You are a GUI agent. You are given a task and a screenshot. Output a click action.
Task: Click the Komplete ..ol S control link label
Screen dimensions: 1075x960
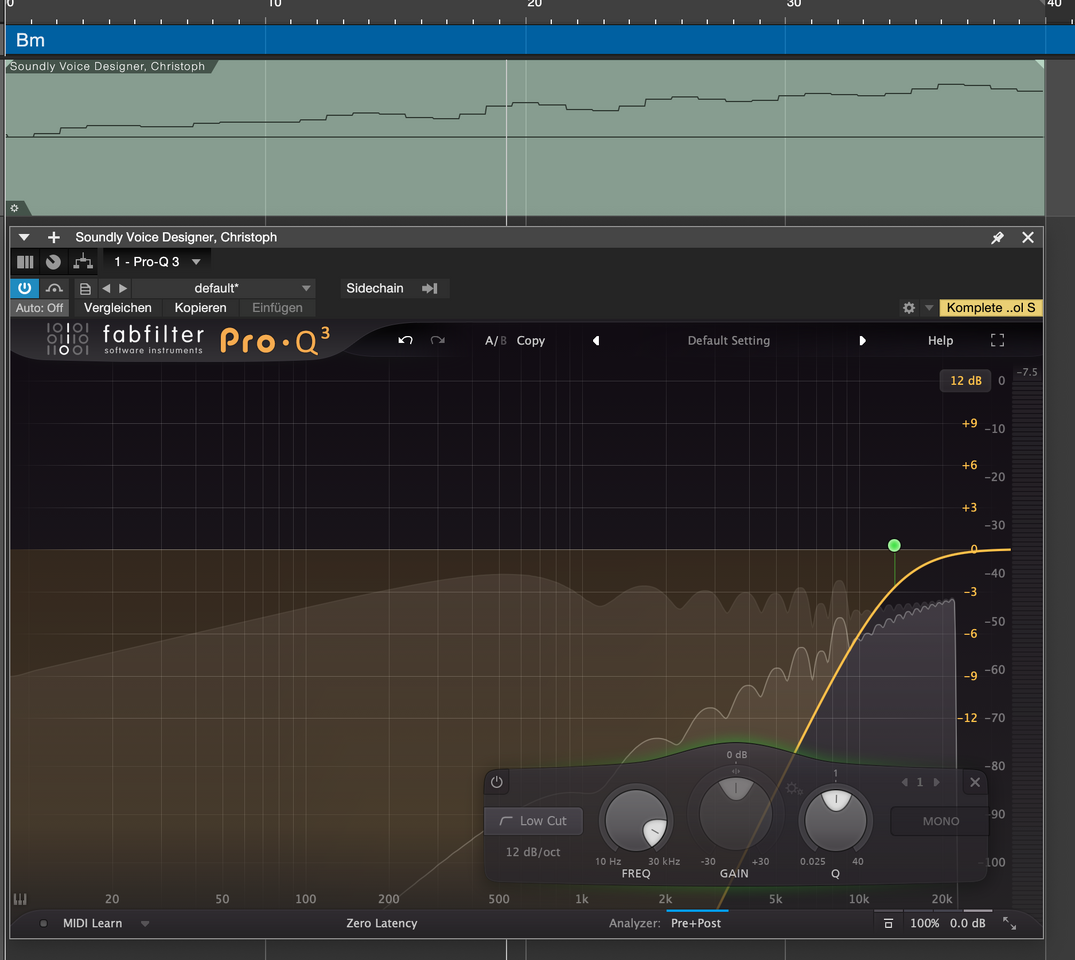(991, 308)
